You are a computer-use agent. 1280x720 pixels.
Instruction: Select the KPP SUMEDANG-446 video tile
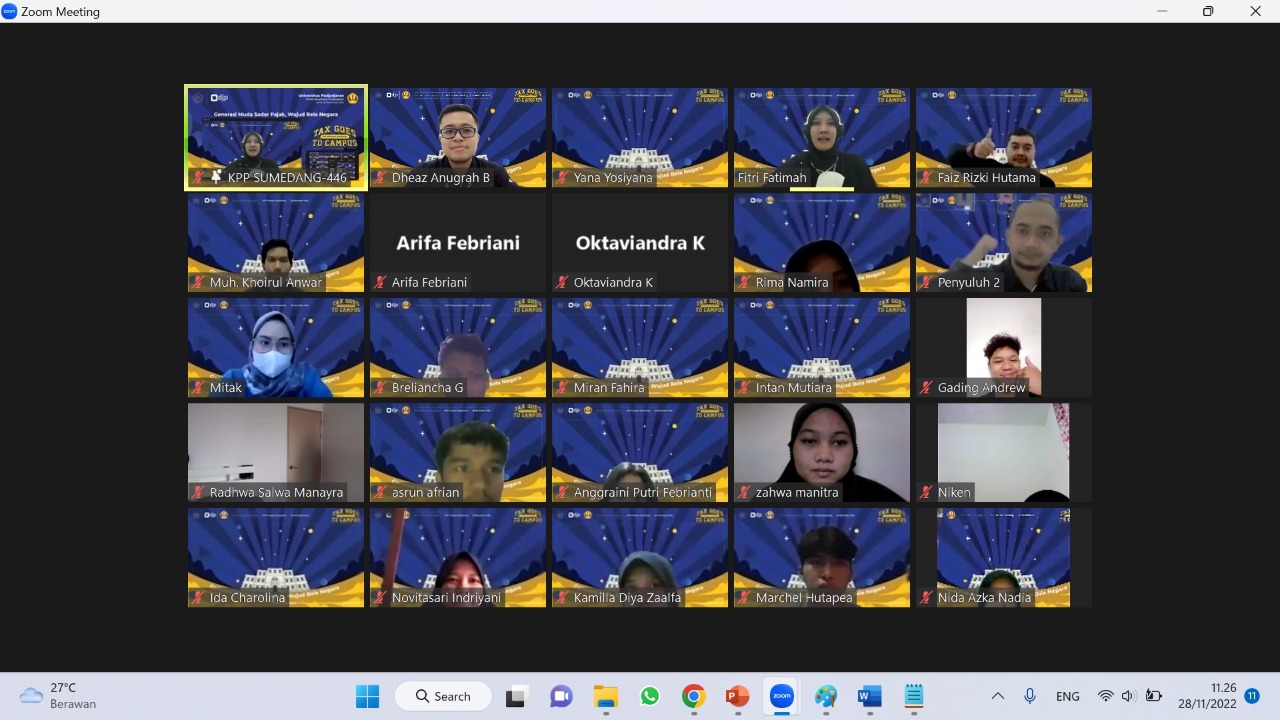pos(276,137)
